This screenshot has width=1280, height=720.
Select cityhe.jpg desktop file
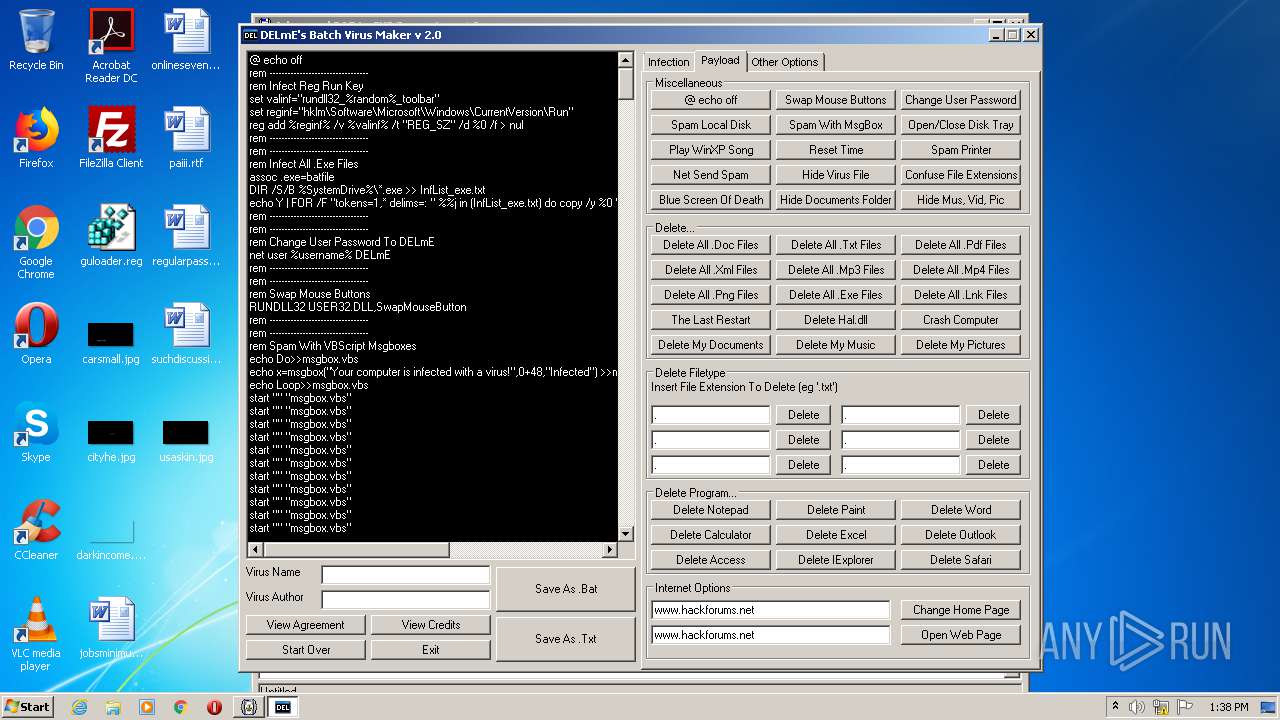(x=111, y=440)
